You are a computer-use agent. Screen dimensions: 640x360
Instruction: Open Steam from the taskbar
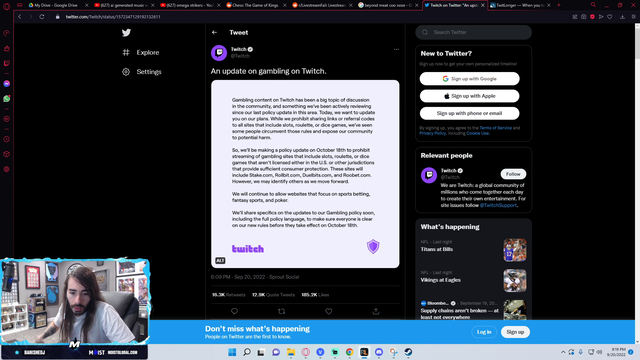(x=408, y=352)
